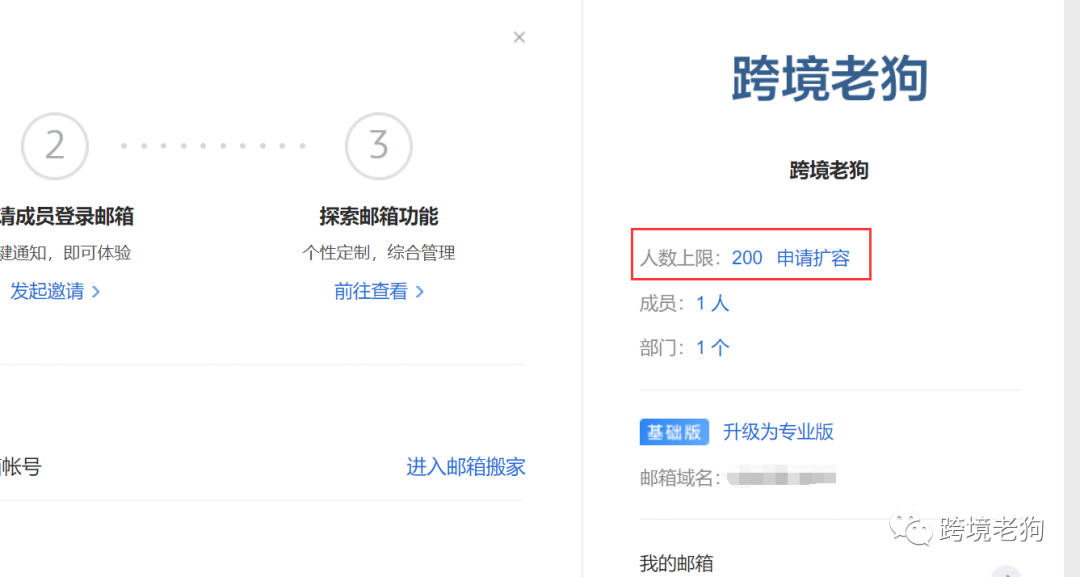The width and height of the screenshot is (1080, 577).
Task: Click the chevron arrow after 前往查看
Action: [x=420, y=292]
